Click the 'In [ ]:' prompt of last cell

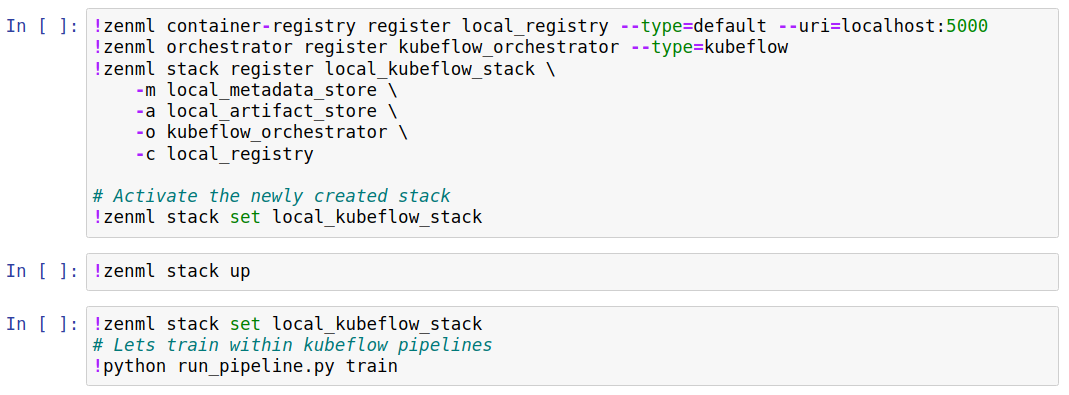pyautogui.click(x=42, y=324)
